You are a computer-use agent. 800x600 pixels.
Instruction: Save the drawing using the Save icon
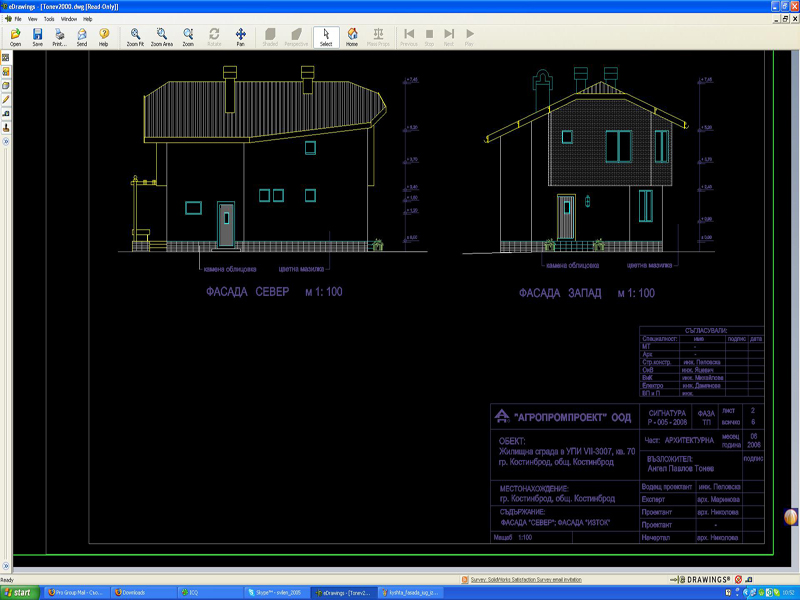tap(37, 37)
